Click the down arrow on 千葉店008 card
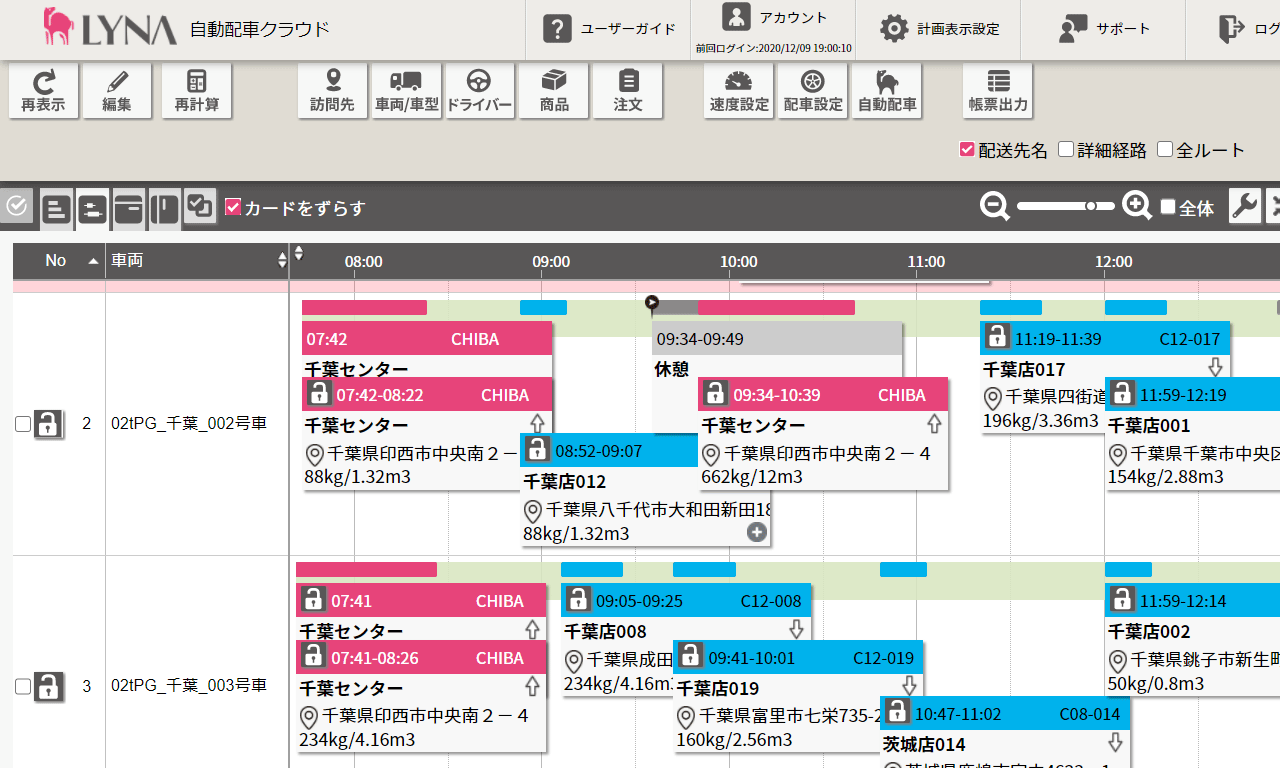 797,628
